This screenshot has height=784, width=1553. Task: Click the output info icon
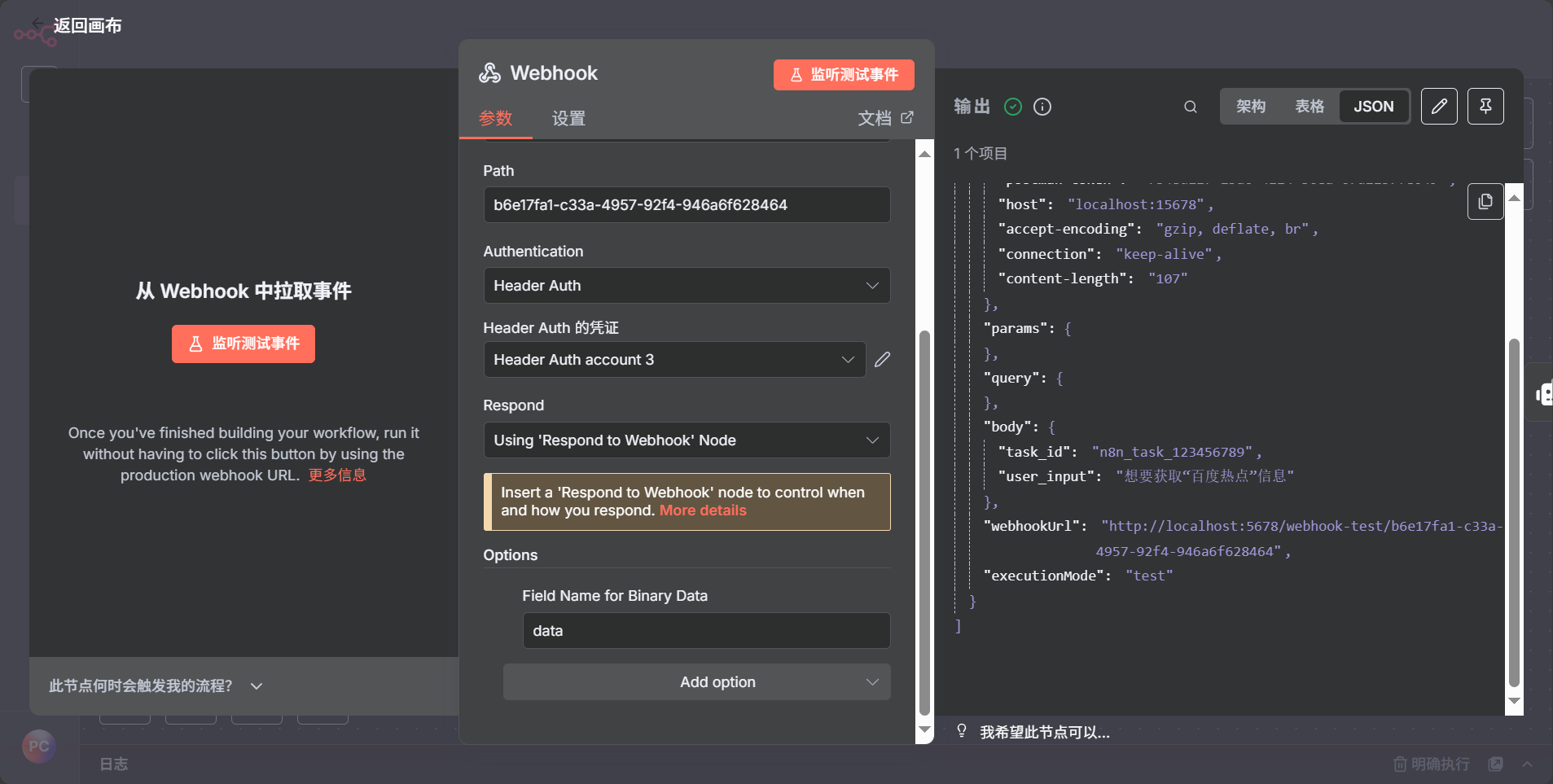tap(1042, 107)
